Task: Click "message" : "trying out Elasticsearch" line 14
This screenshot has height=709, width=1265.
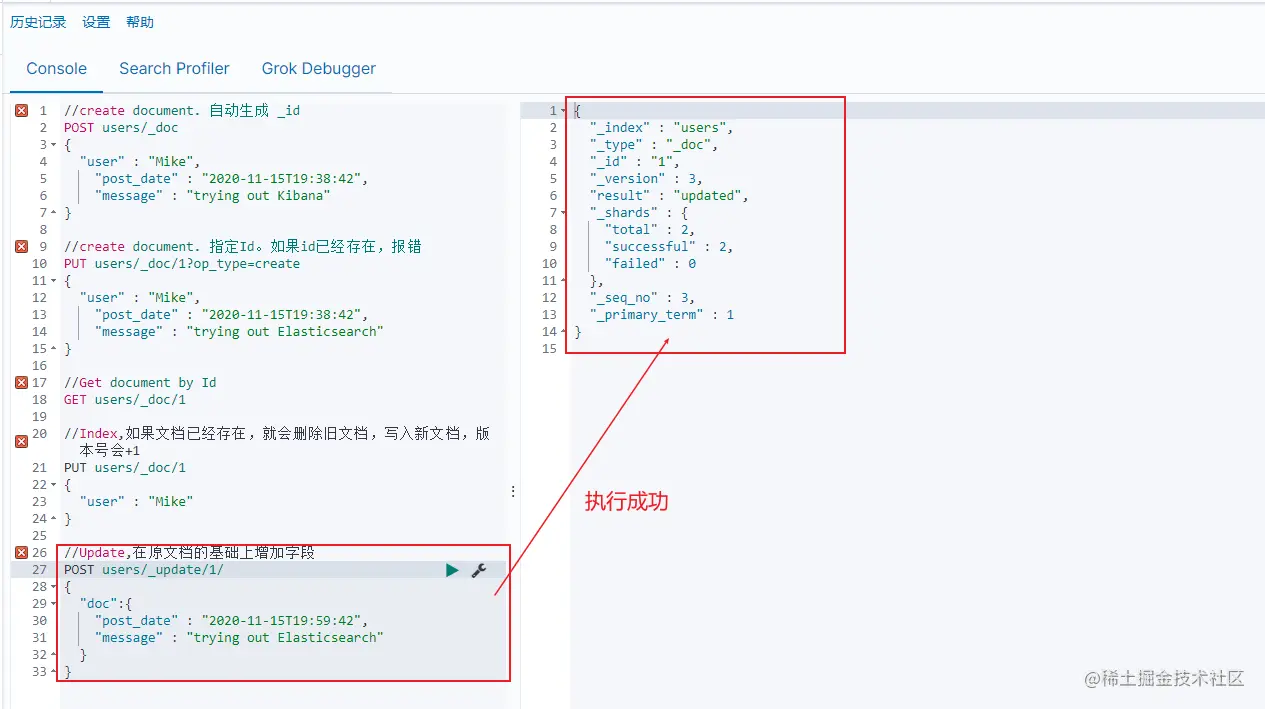Action: click(x=239, y=332)
